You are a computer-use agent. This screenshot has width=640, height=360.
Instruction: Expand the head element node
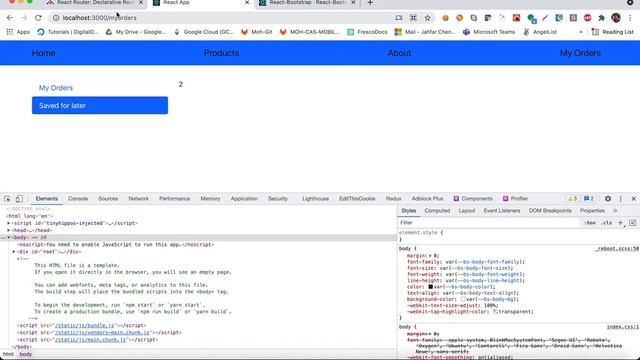[9, 230]
